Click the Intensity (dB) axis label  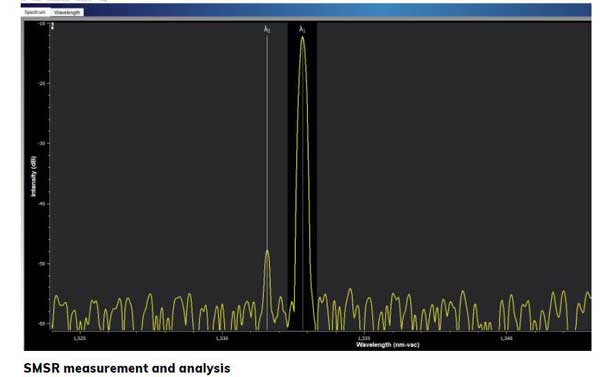tap(34, 176)
